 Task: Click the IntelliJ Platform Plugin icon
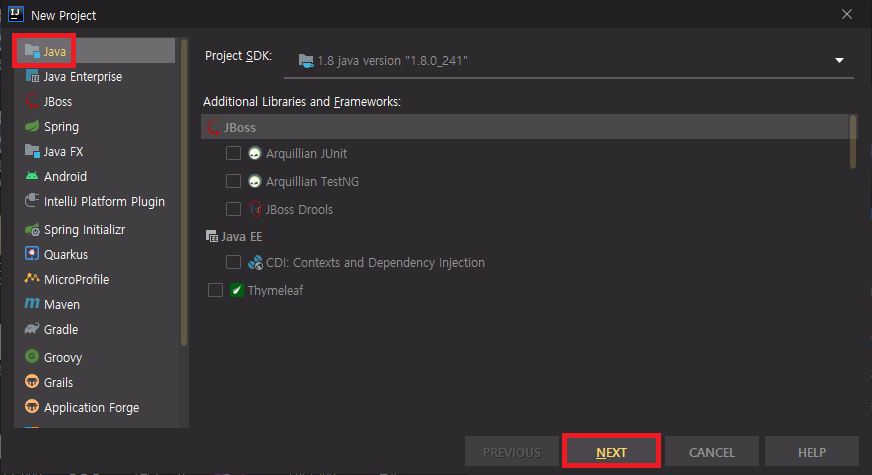coord(32,201)
